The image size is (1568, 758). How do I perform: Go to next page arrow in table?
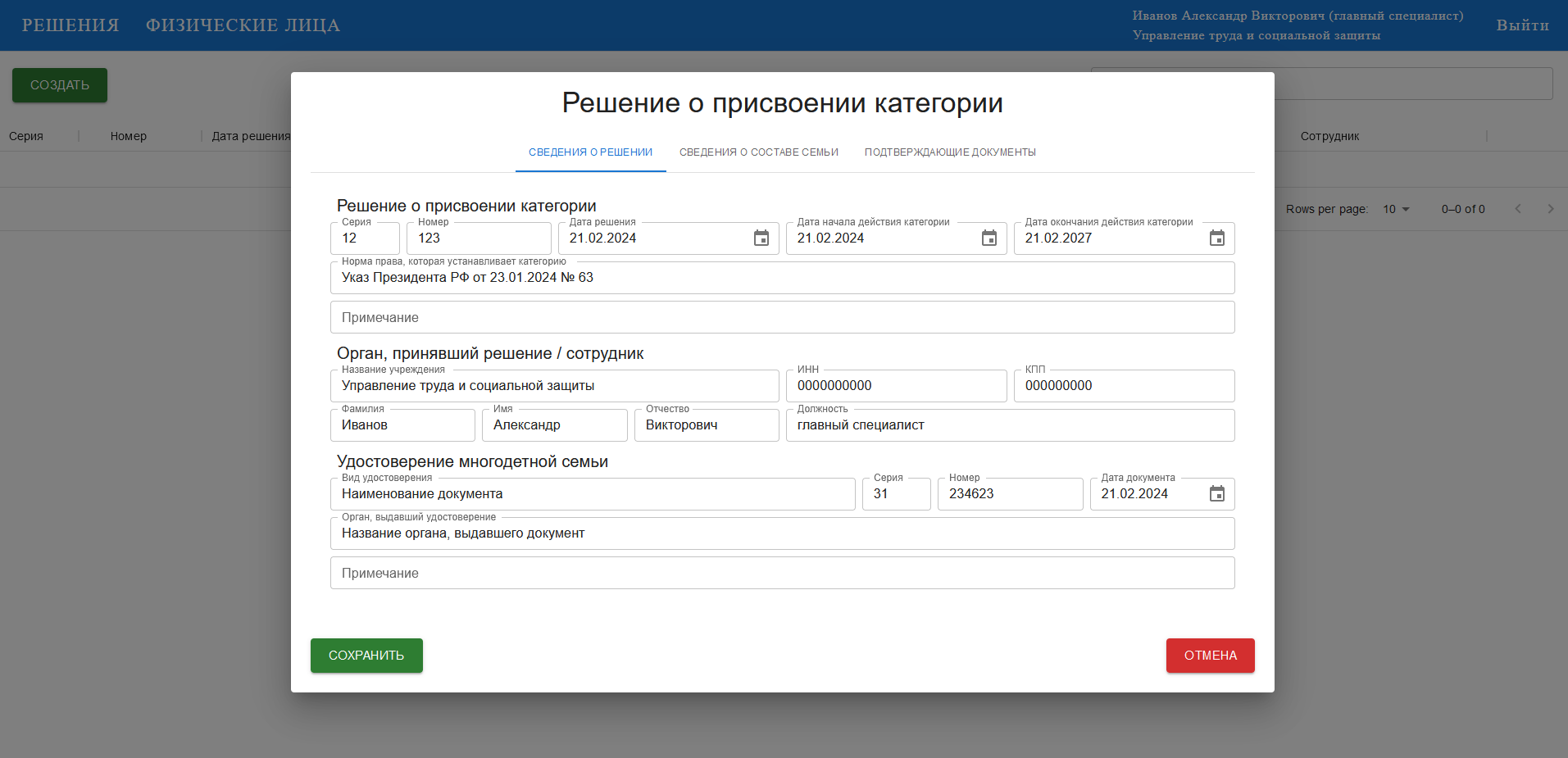[x=1550, y=209]
